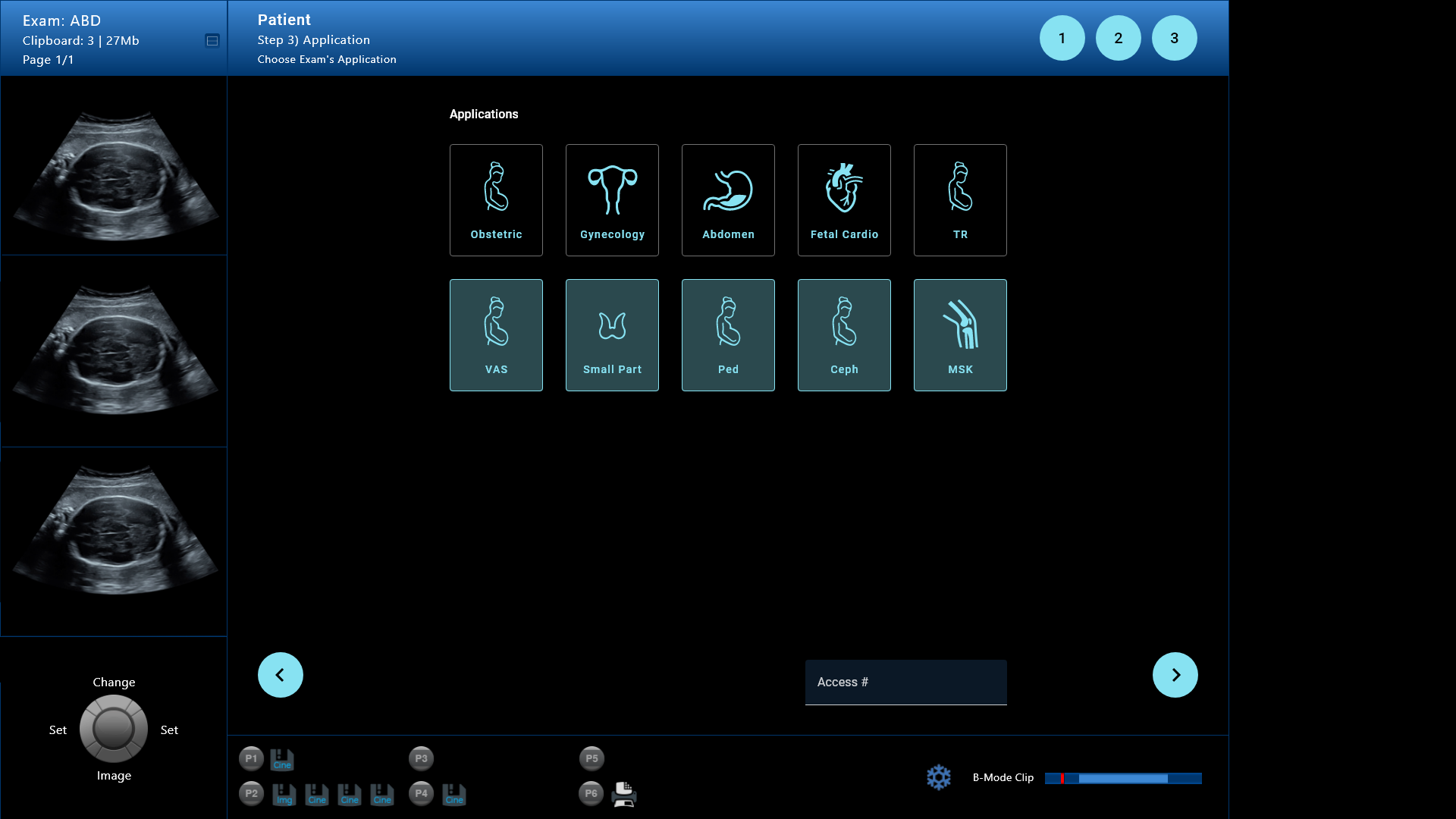The image size is (1456, 819).
Task: Click the Cine save icon beside P1
Action: coord(282,759)
